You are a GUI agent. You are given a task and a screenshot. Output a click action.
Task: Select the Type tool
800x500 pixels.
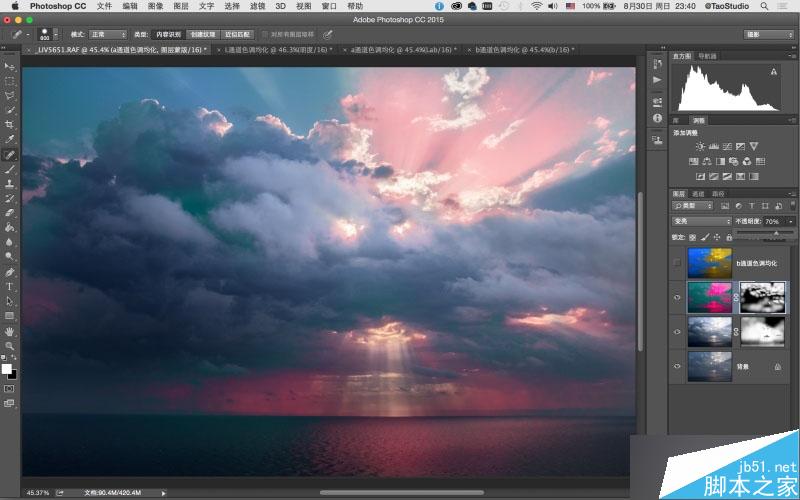click(x=9, y=287)
